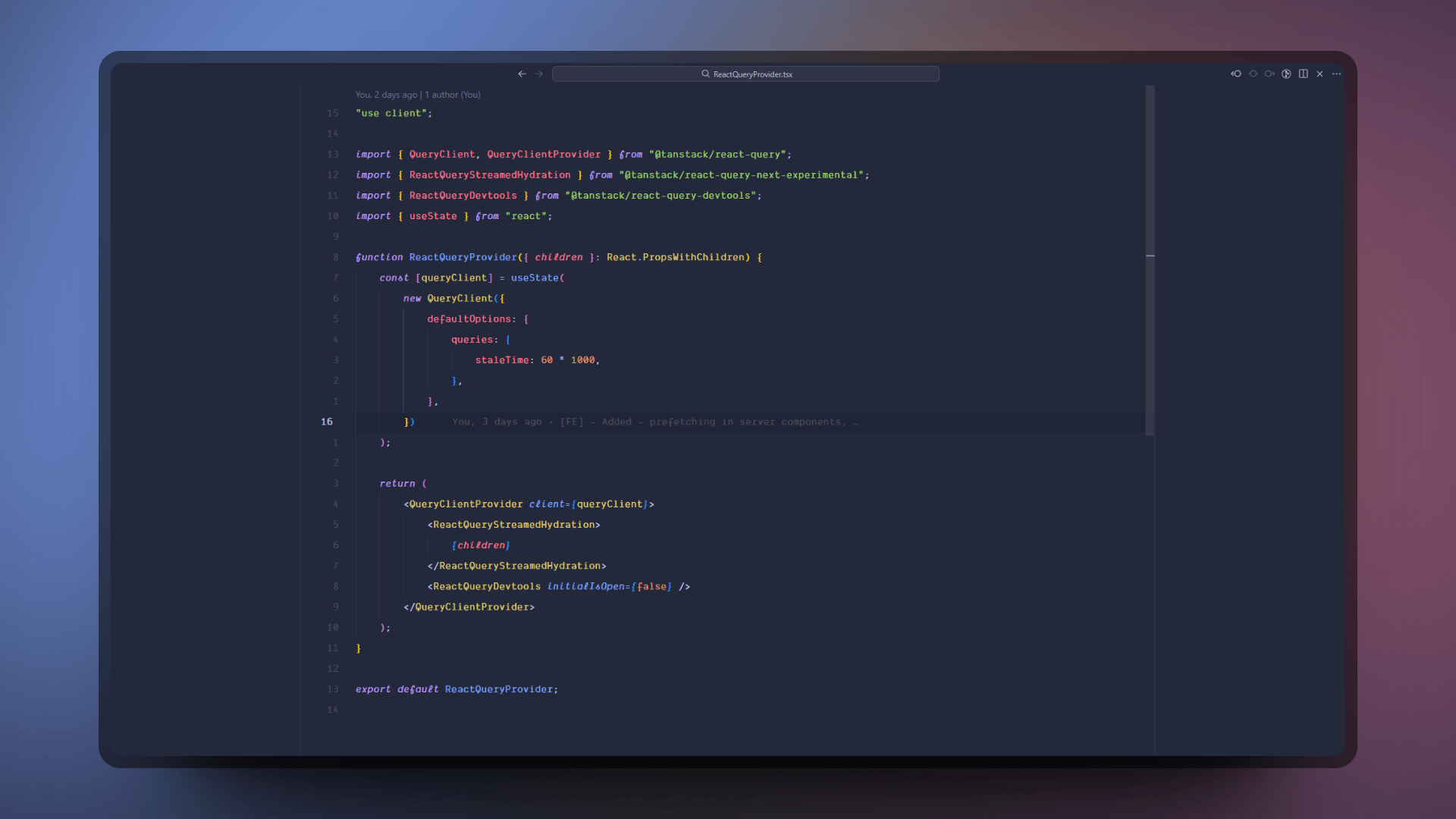Go back with the left arrow

522,74
